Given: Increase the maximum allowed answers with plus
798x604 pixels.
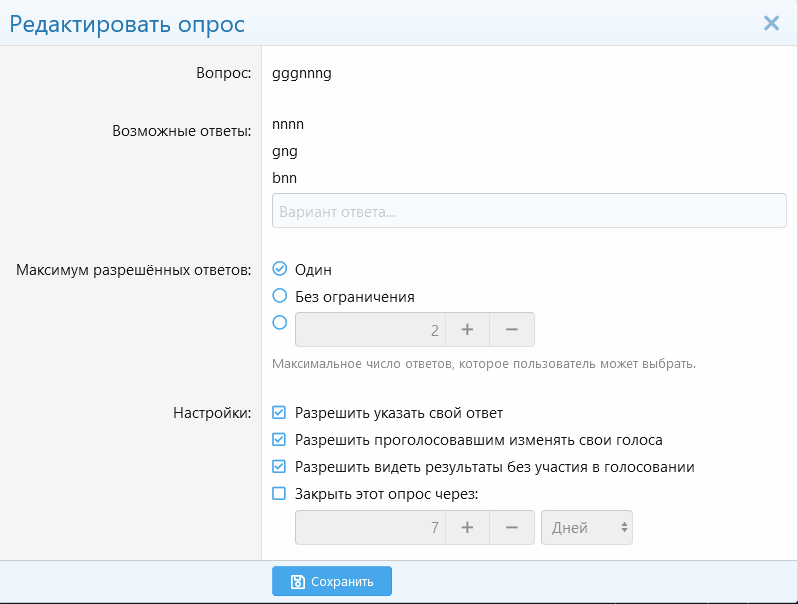Looking at the screenshot, I should tap(467, 329).
